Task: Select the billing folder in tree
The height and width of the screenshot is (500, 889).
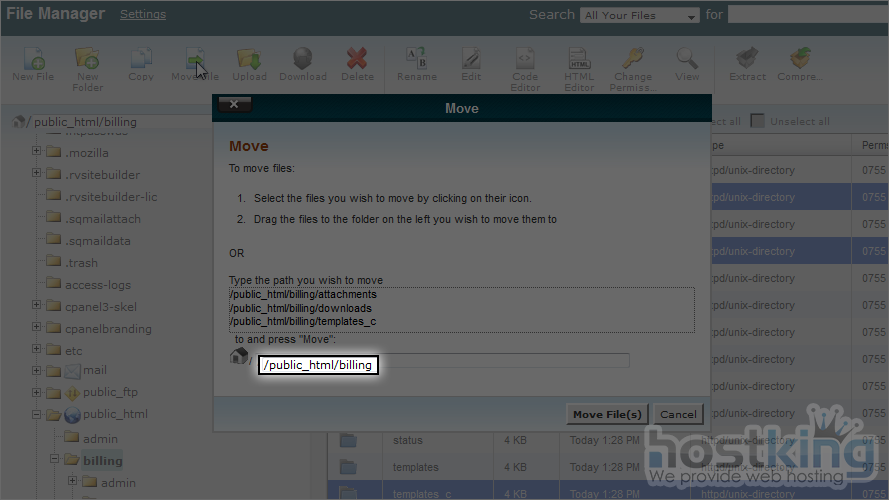Action: pyautogui.click(x=102, y=461)
